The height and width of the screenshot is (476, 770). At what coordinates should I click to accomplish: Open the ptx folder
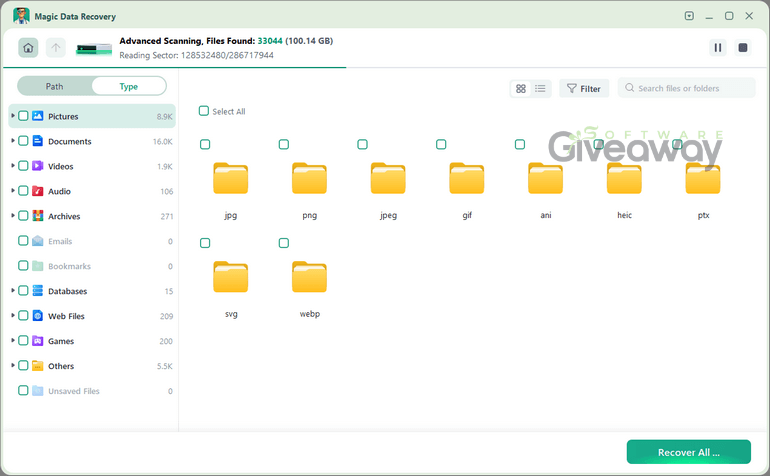[703, 178]
